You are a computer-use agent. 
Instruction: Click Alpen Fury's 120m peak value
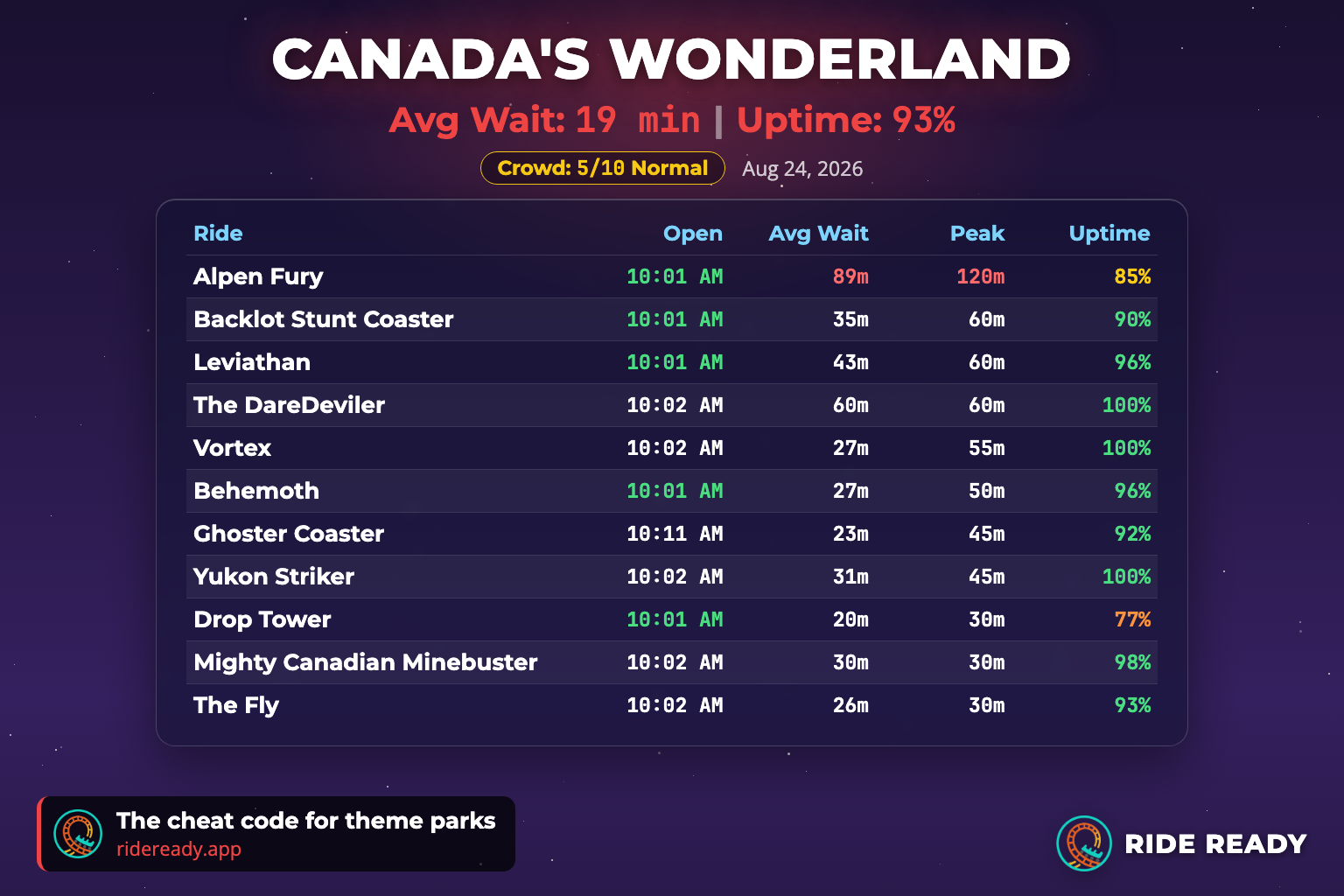(x=981, y=276)
